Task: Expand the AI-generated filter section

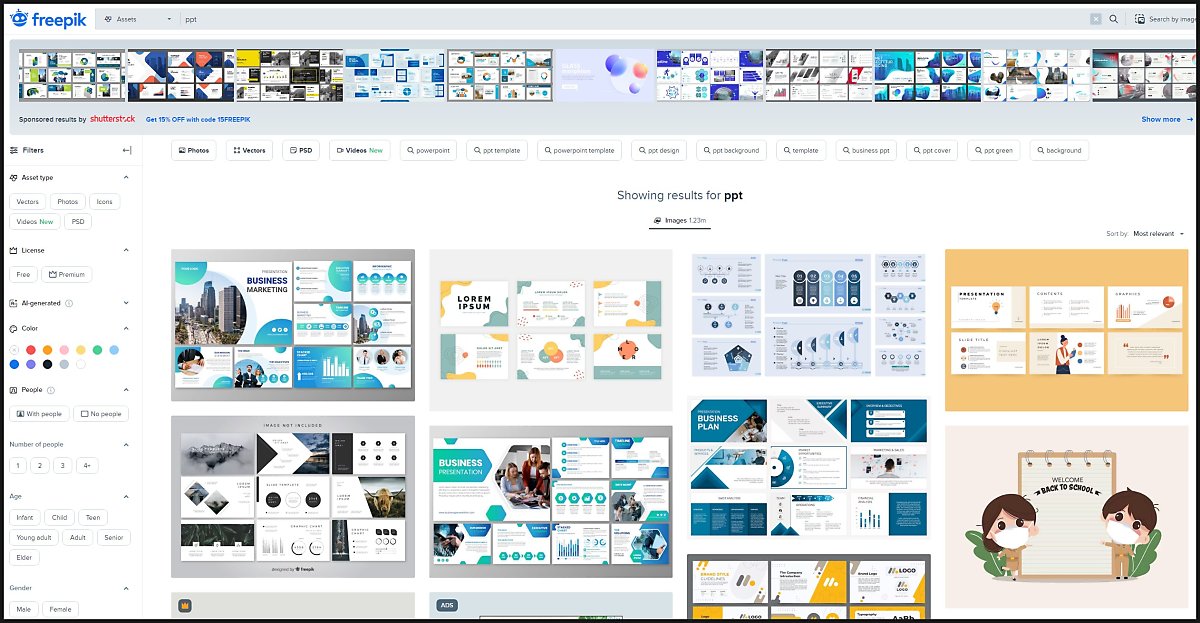Action: 126,303
